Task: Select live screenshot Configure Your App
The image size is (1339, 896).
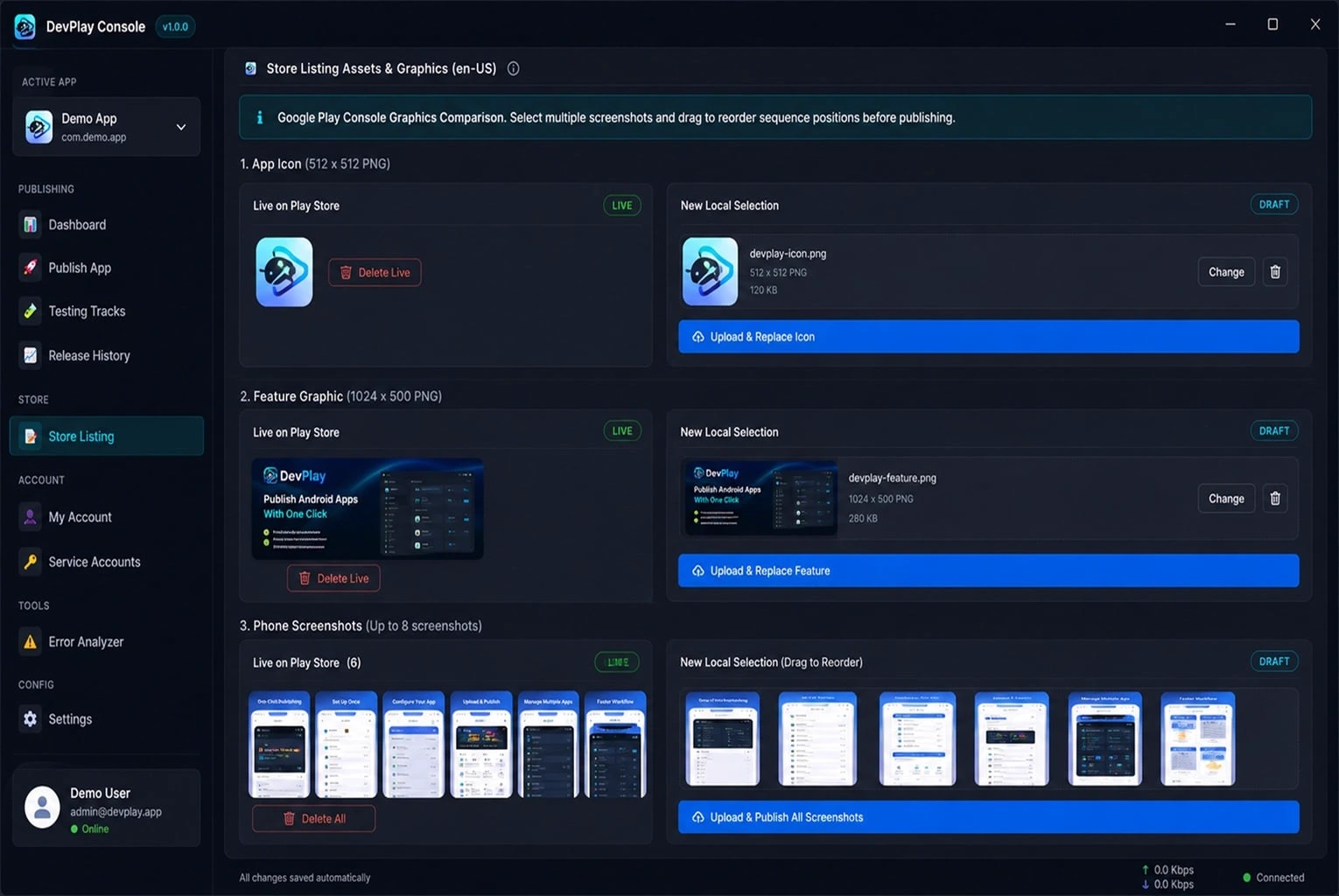Action: (x=414, y=745)
